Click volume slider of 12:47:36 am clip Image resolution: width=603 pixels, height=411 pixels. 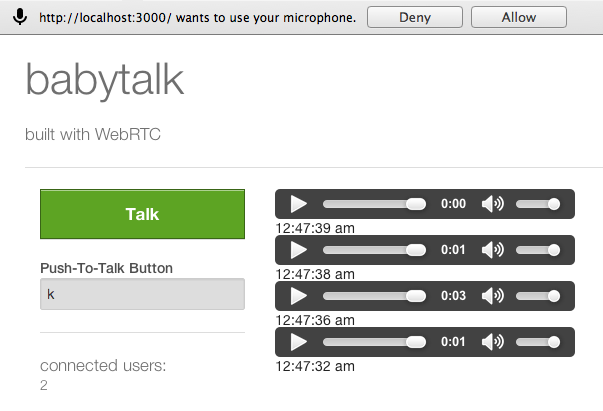click(x=538, y=296)
